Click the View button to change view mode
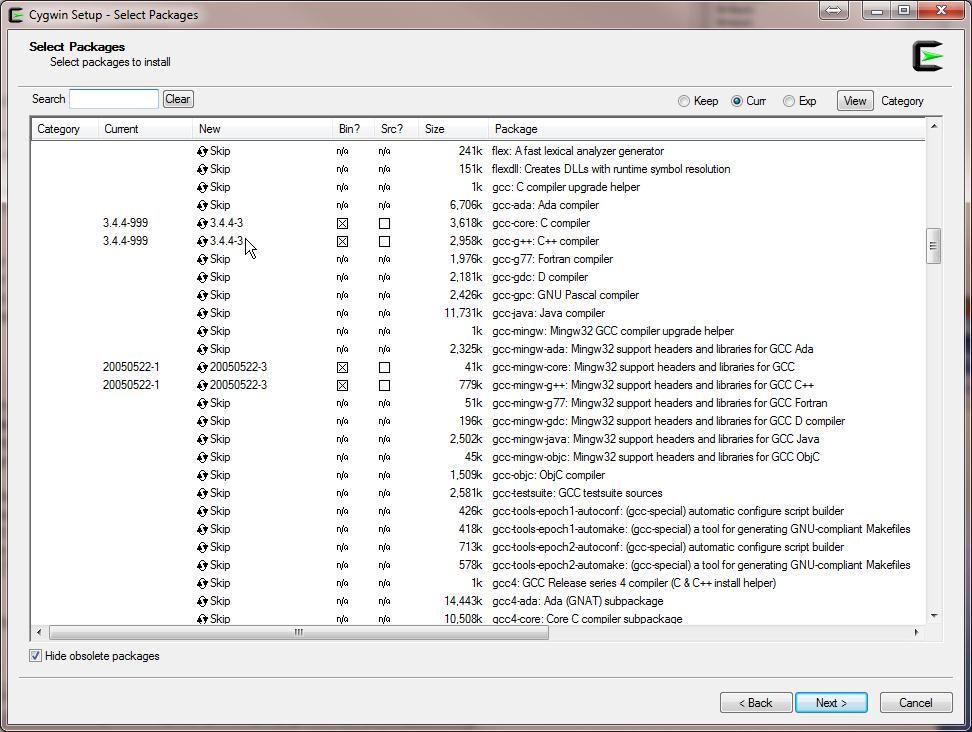This screenshot has width=972, height=732. tap(855, 100)
